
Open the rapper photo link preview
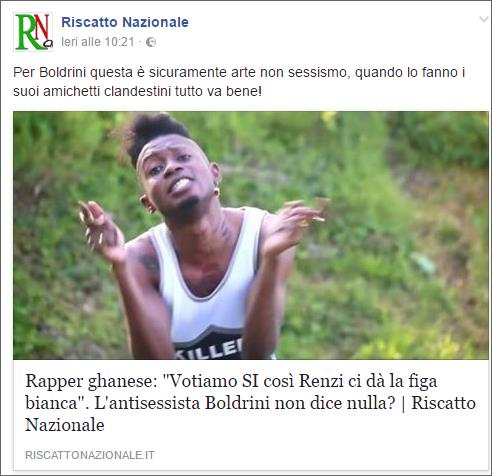click(x=251, y=235)
